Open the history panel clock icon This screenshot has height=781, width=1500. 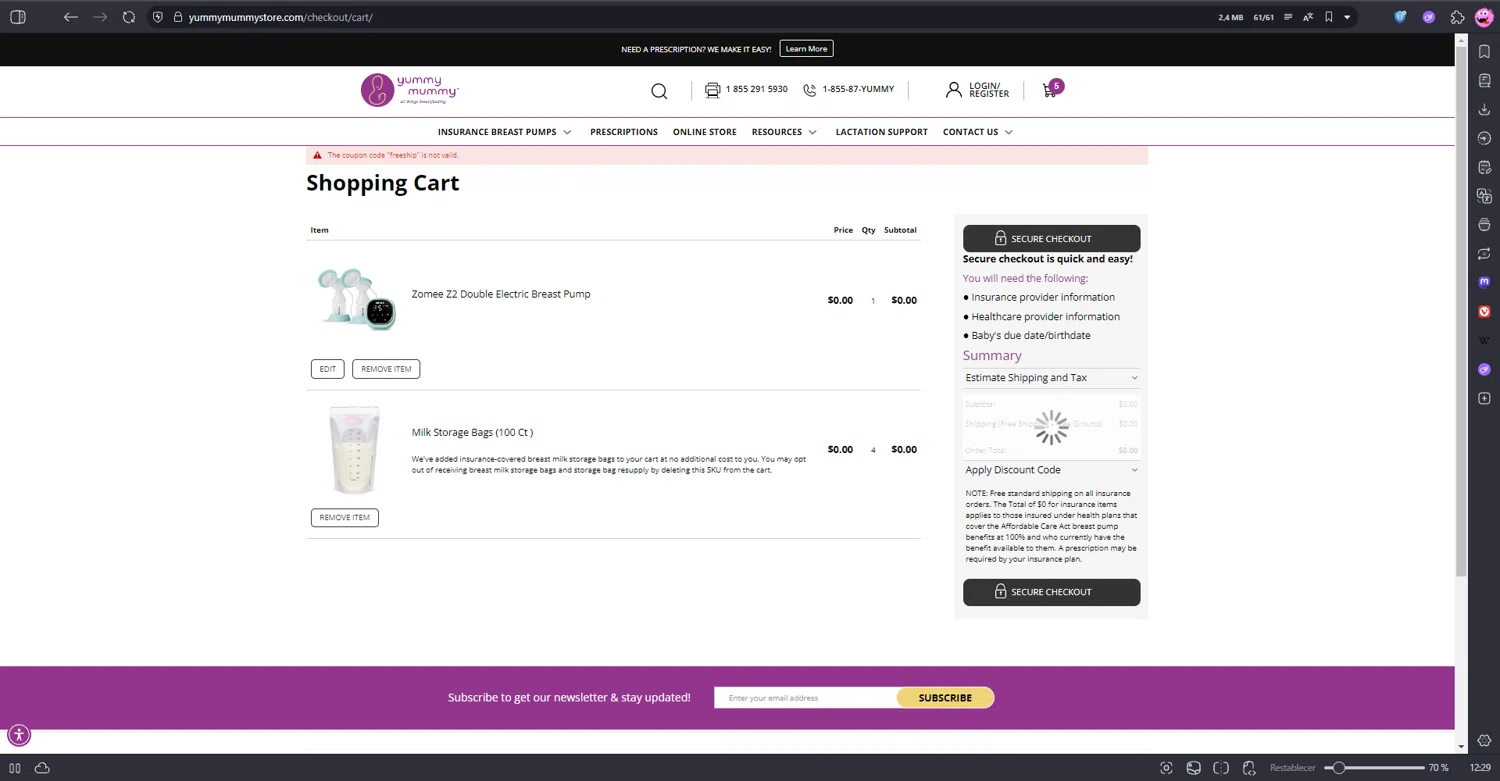[1484, 138]
